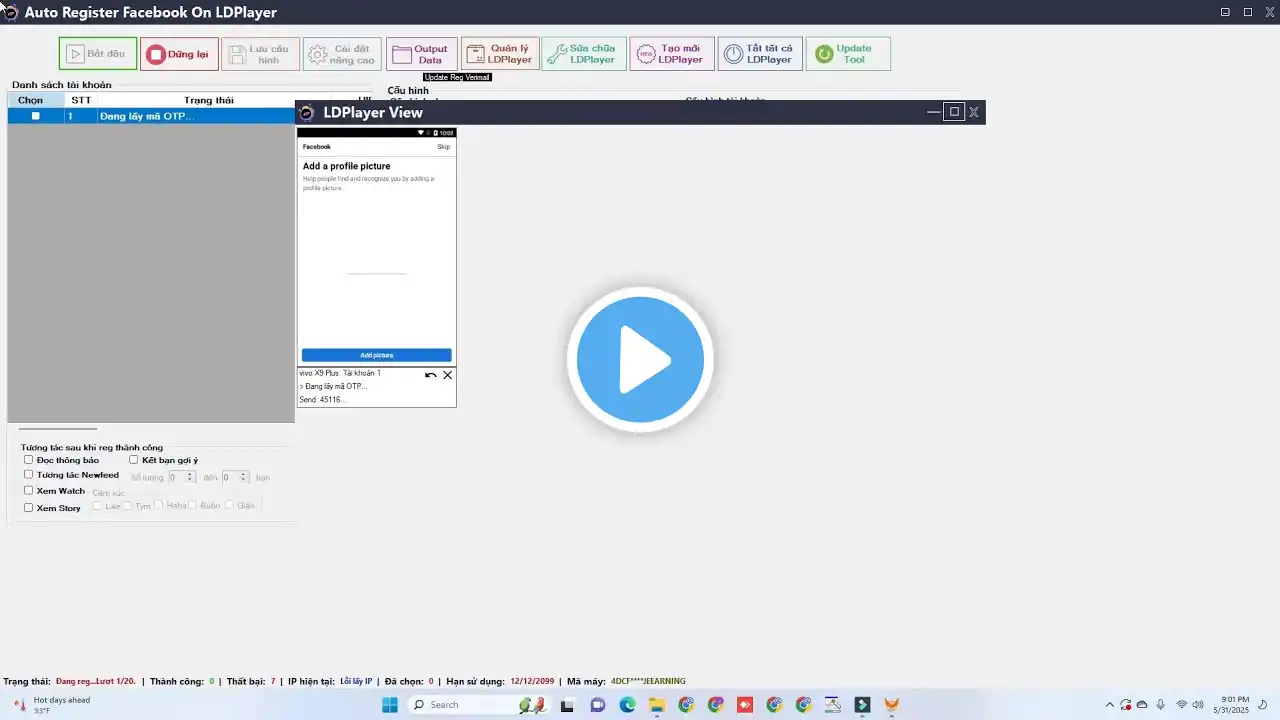Click the wrench icon in Sửa chữa LDPlayer
The height and width of the screenshot is (720, 1280).
pos(556,54)
